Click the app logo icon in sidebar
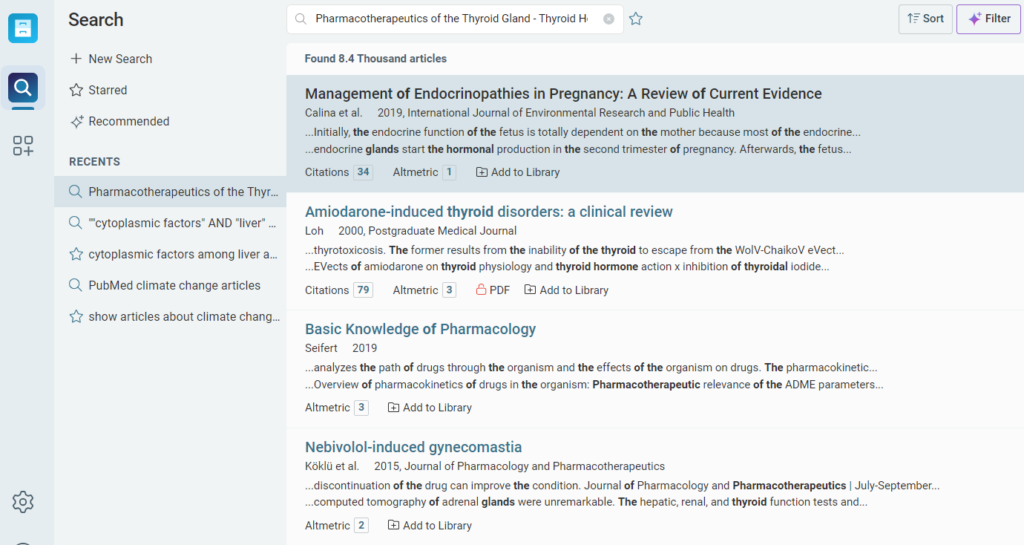The width and height of the screenshot is (1024, 545). click(23, 28)
